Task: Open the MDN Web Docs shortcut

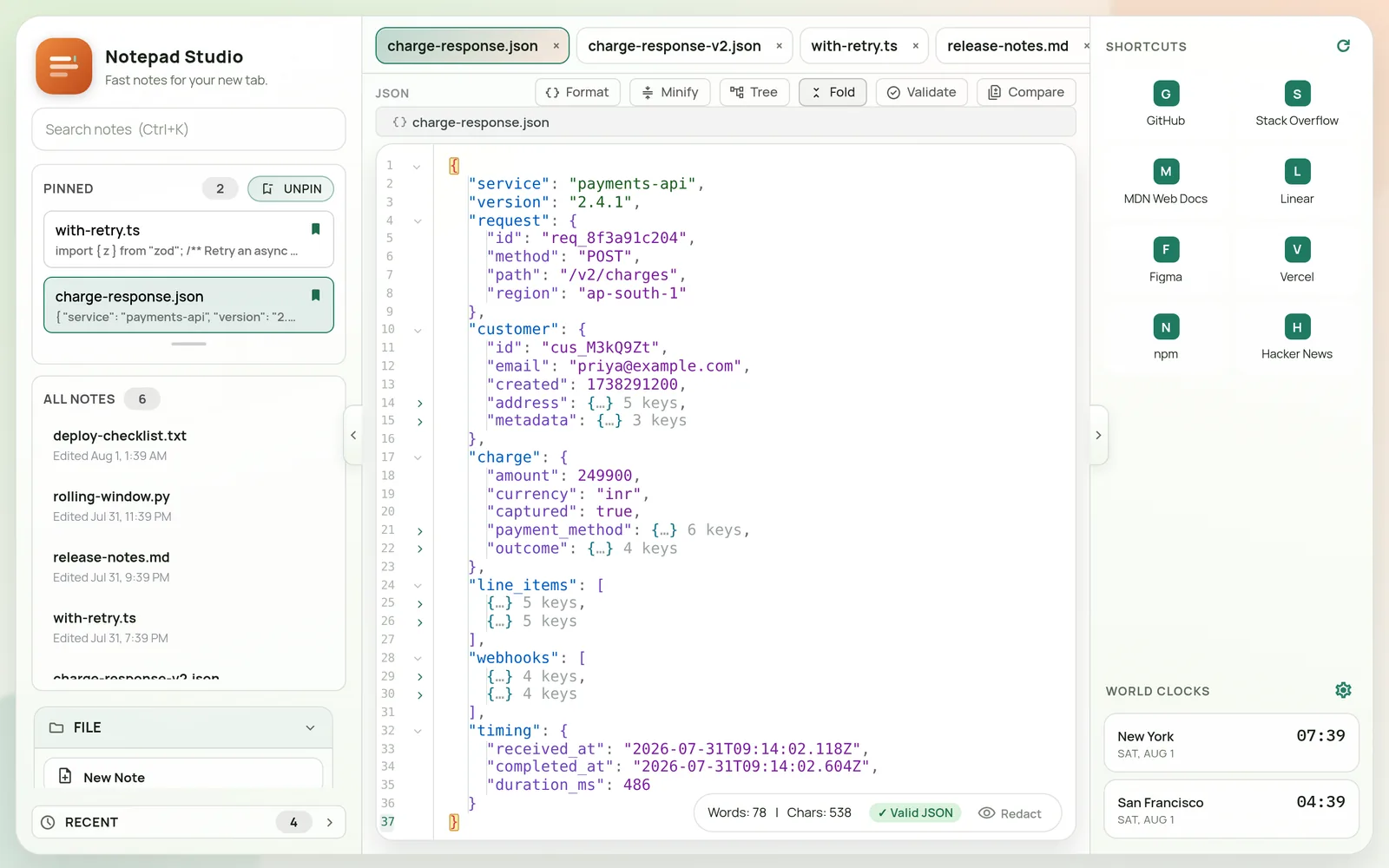Action: click(1165, 181)
